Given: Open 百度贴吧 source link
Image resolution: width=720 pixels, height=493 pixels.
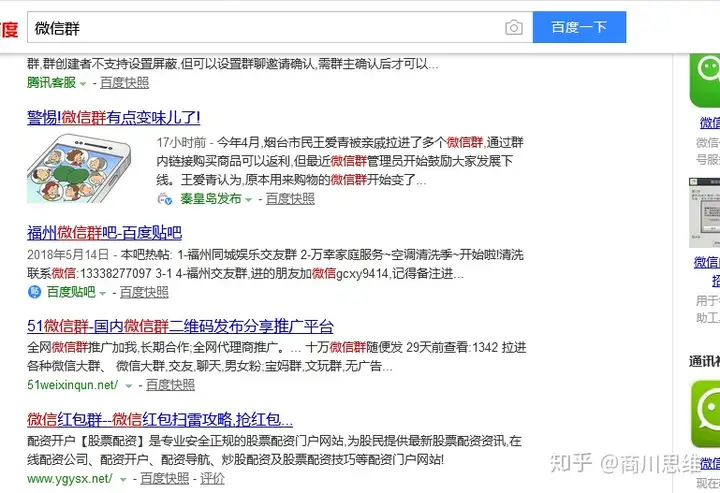Looking at the screenshot, I should tap(71, 292).
